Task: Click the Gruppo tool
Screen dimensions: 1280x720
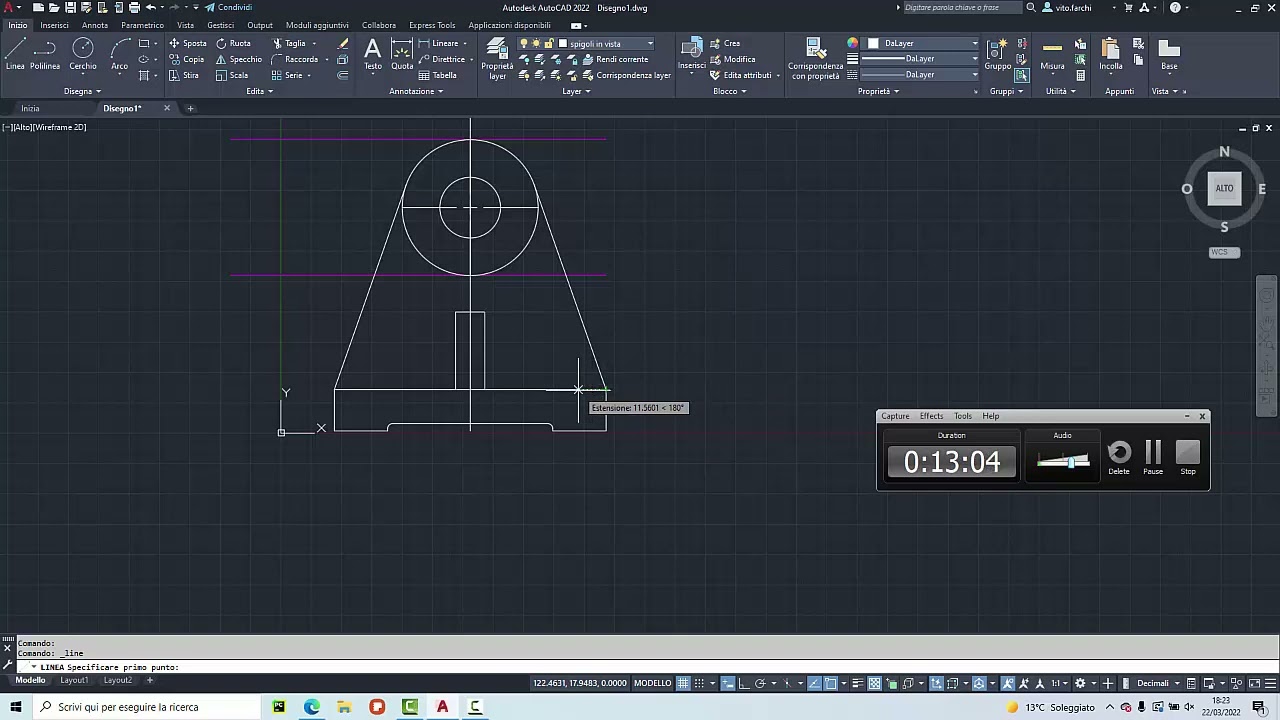Action: (x=997, y=54)
